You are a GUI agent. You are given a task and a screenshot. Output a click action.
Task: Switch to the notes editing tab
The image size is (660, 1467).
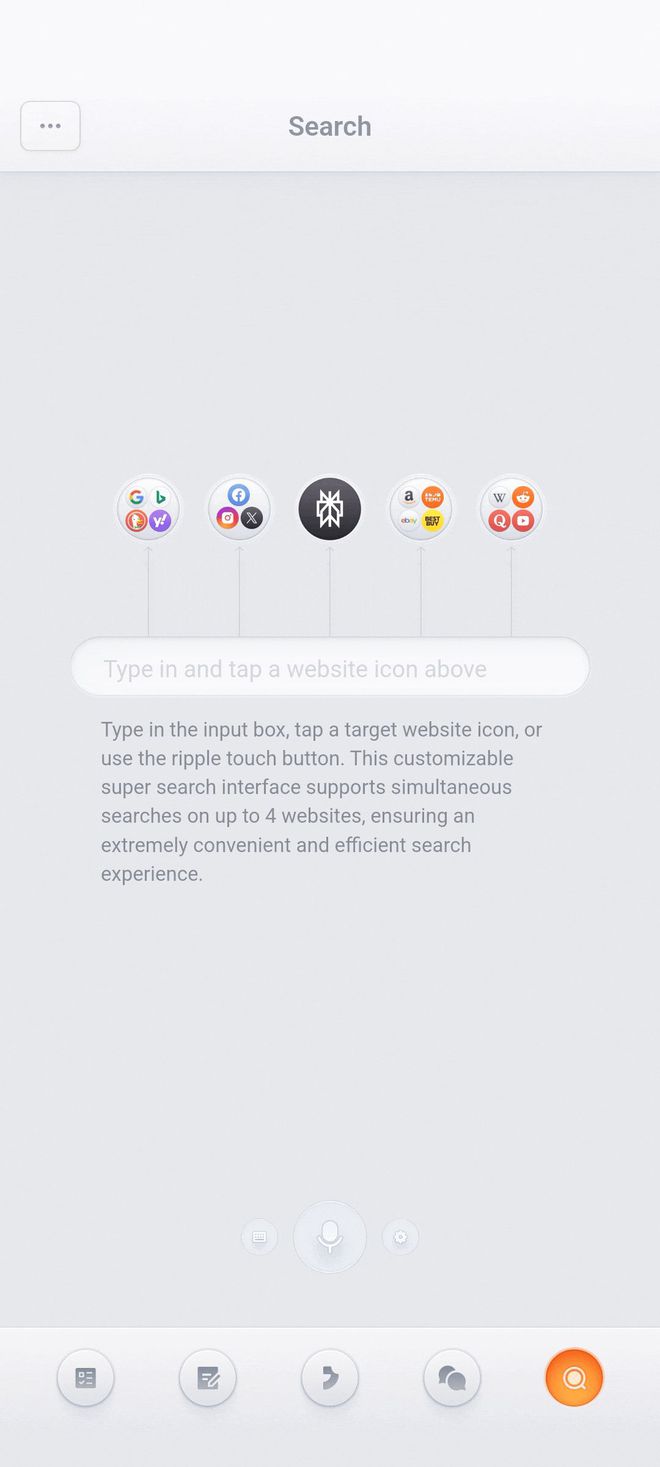208,1378
